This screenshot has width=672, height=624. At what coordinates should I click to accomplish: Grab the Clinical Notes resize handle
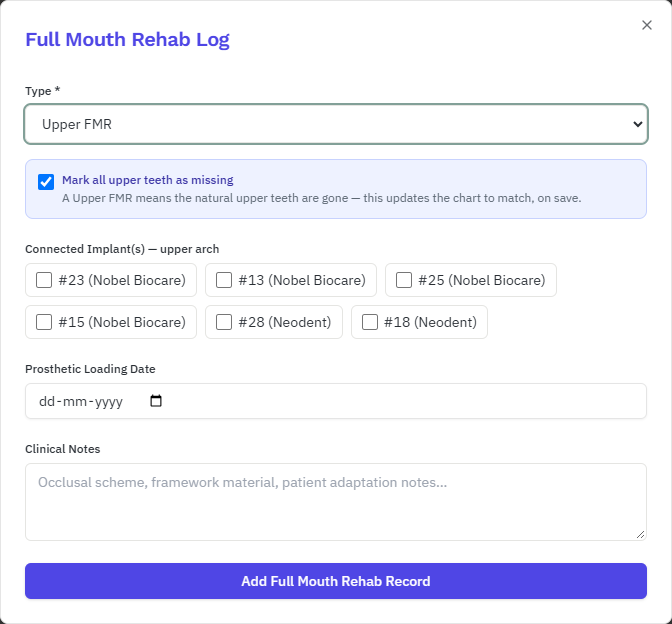641,534
